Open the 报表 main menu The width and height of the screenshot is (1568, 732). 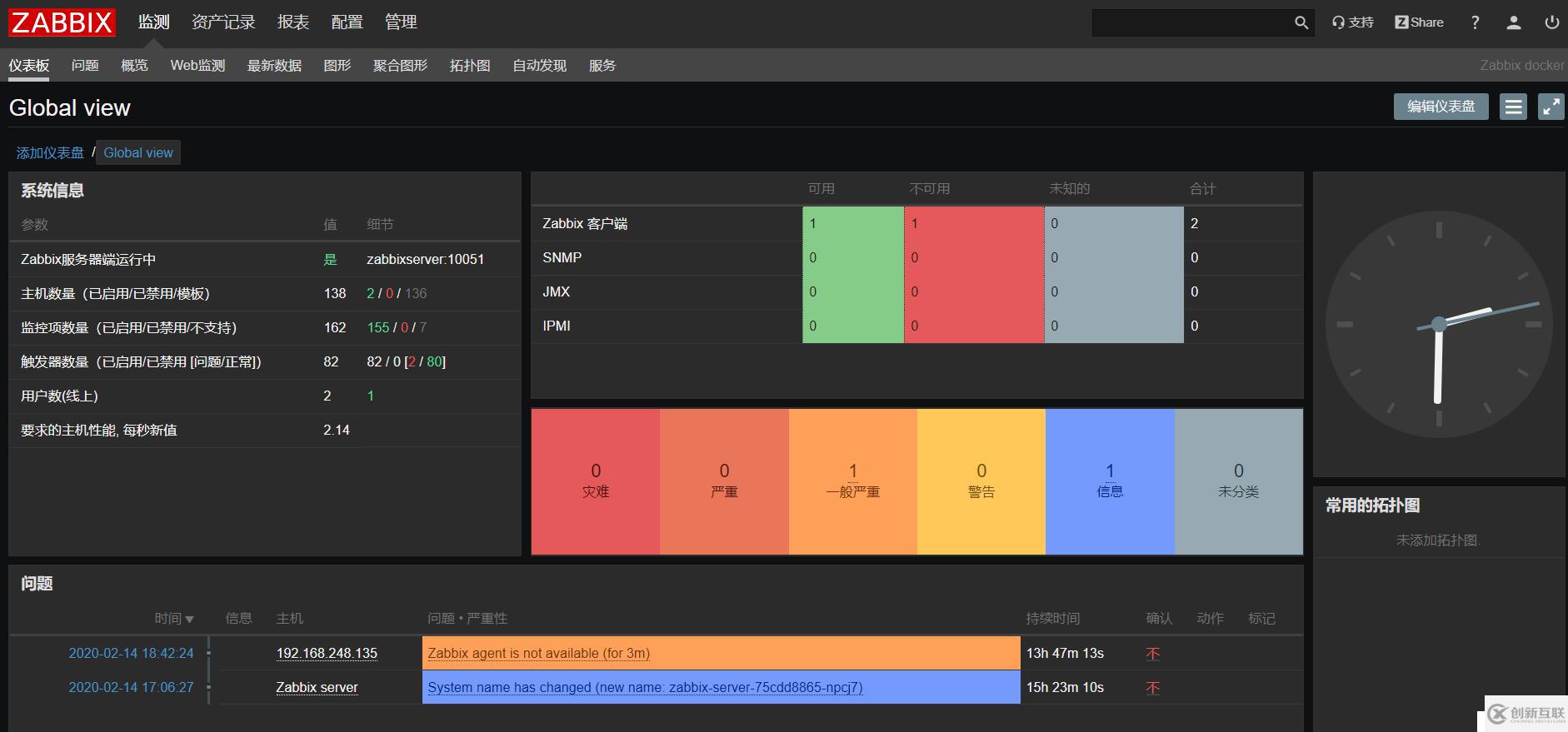[x=293, y=22]
